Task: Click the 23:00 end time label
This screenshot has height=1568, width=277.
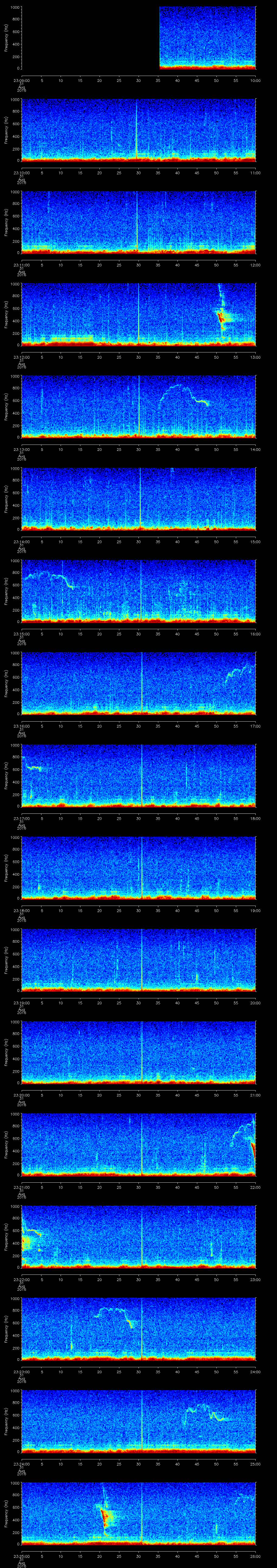Action: [x=255, y=1279]
